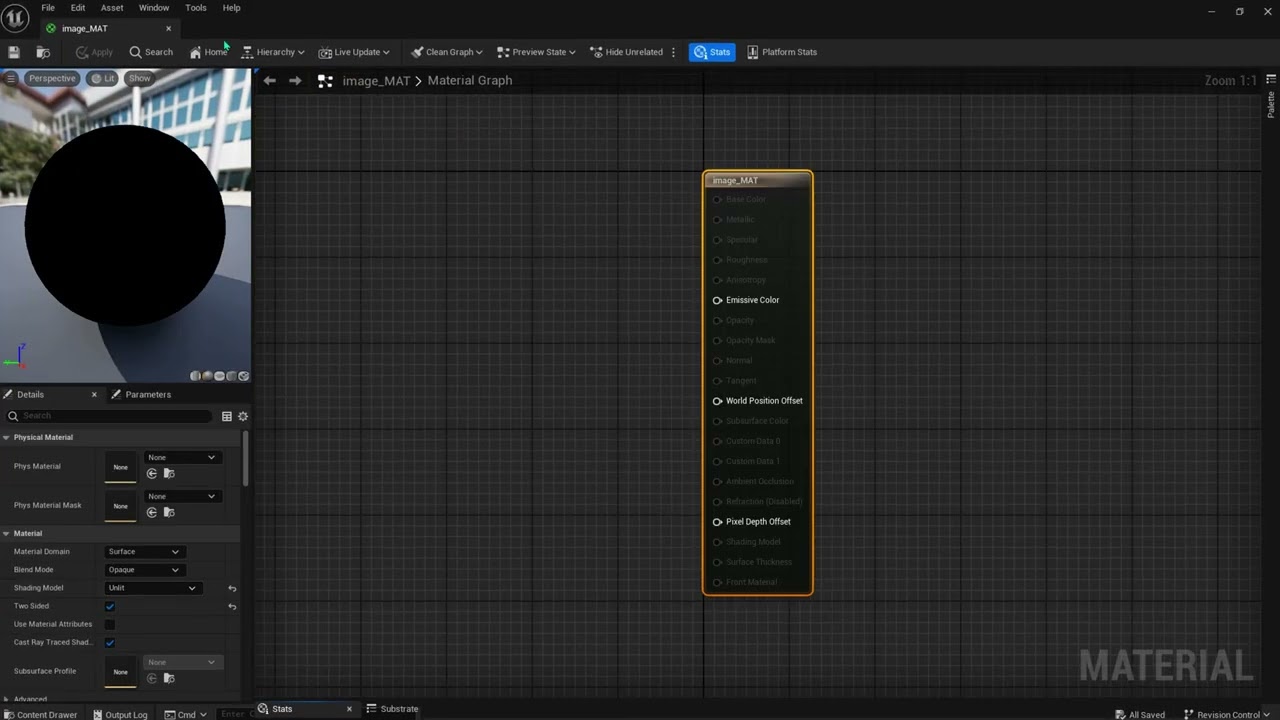This screenshot has width=1280, height=720.
Task: Open the Phys Material None dropdown
Action: click(x=181, y=458)
